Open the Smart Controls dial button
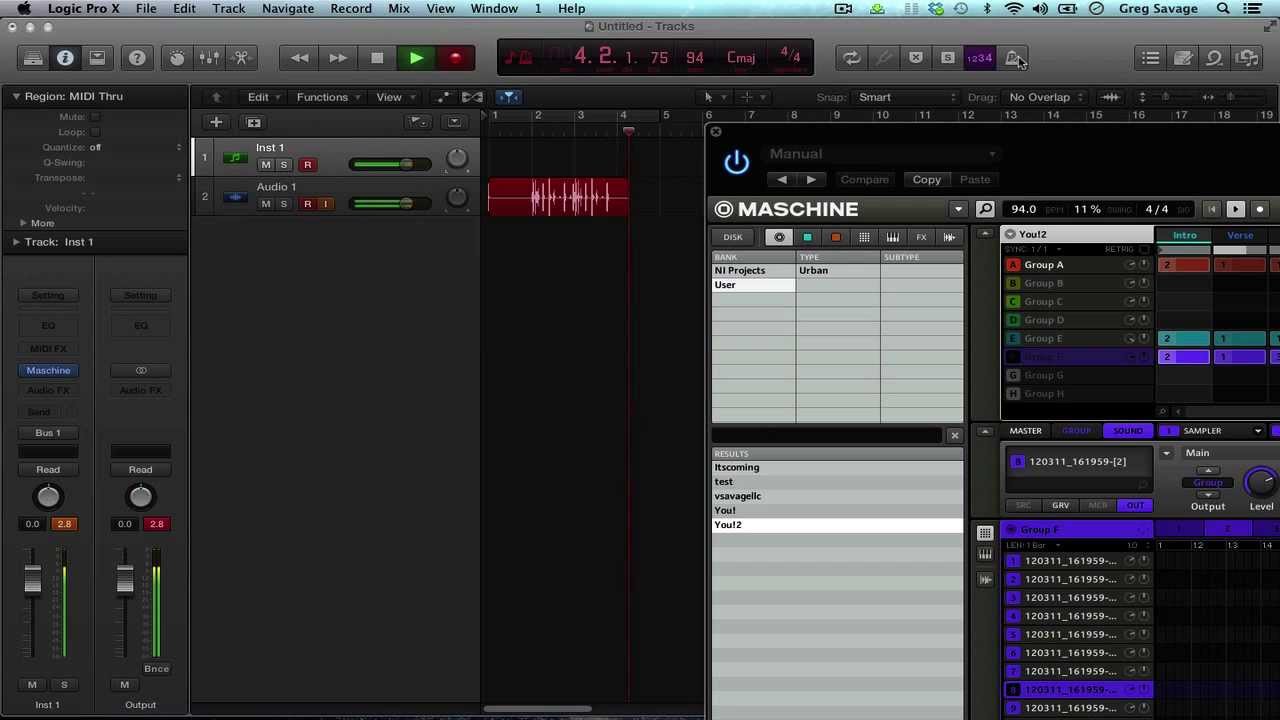This screenshot has width=1280, height=720. click(x=177, y=58)
